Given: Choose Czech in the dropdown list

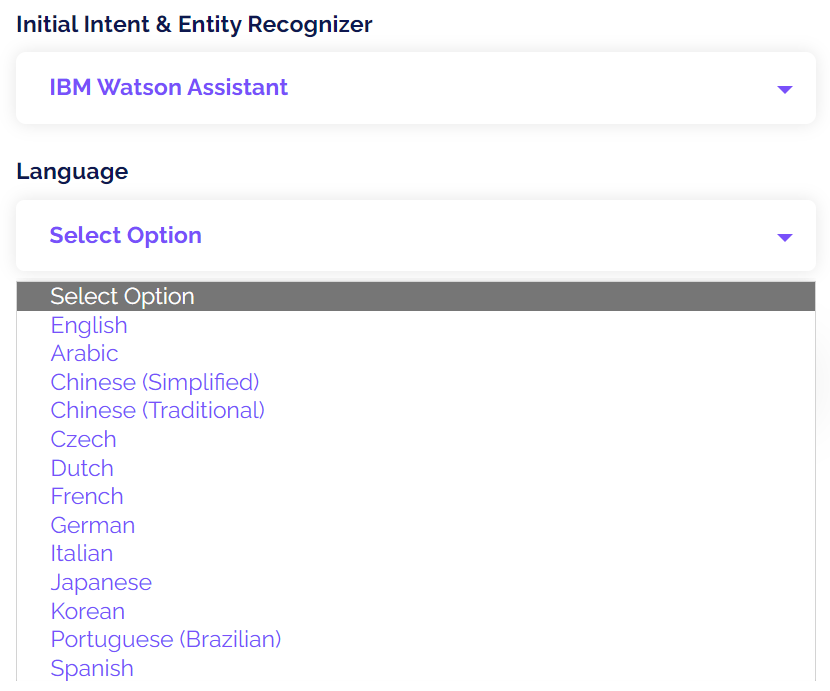Looking at the screenshot, I should point(83,439).
